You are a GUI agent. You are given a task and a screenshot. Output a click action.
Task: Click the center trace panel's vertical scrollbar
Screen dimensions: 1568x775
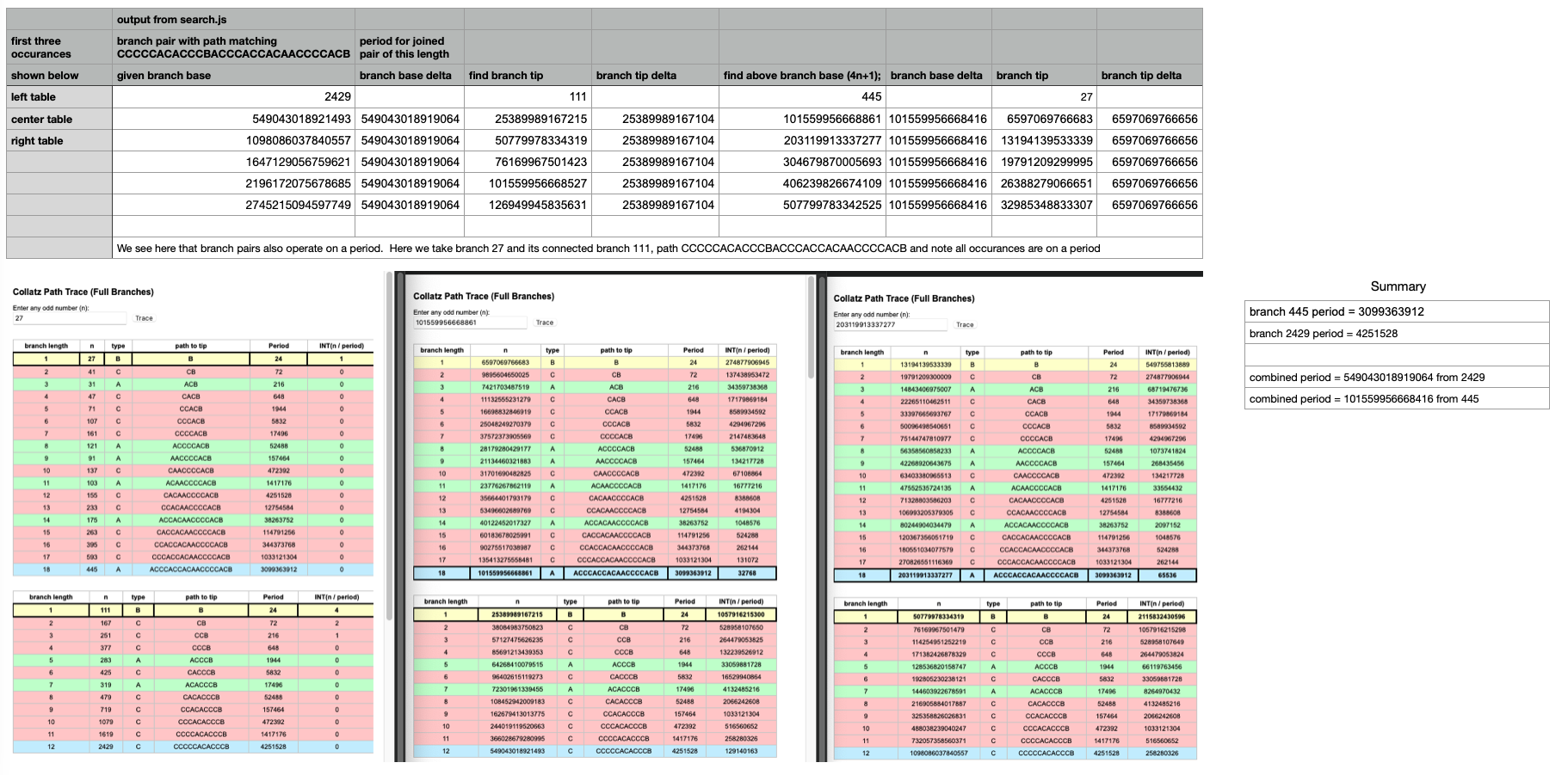(x=810, y=329)
